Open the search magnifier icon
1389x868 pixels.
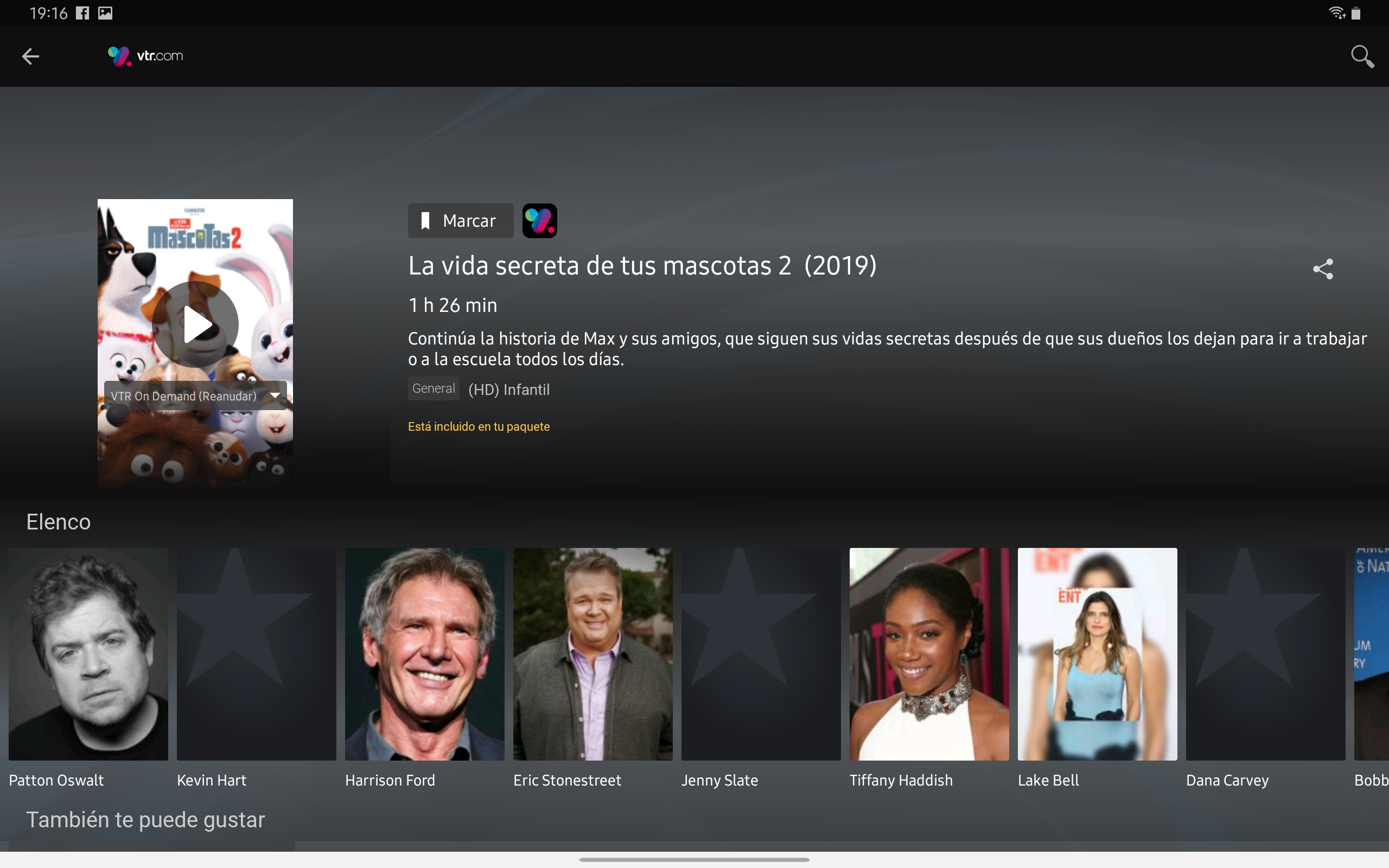[1361, 56]
